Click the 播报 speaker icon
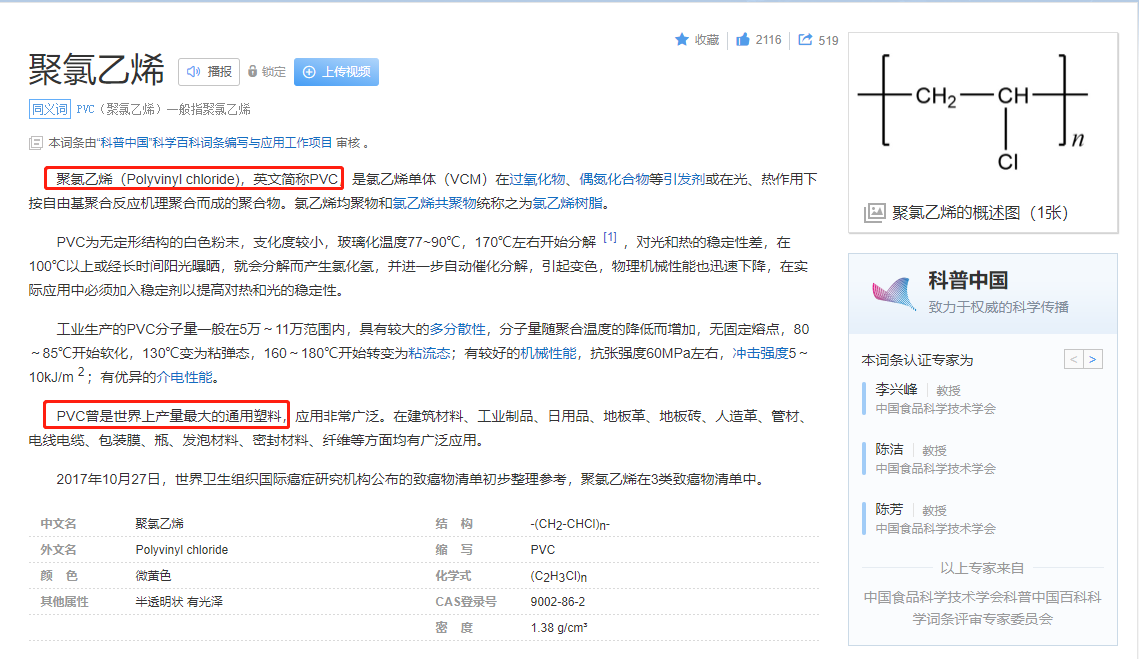Screen dimensions: 1139x659 pyautogui.click(x=192, y=70)
